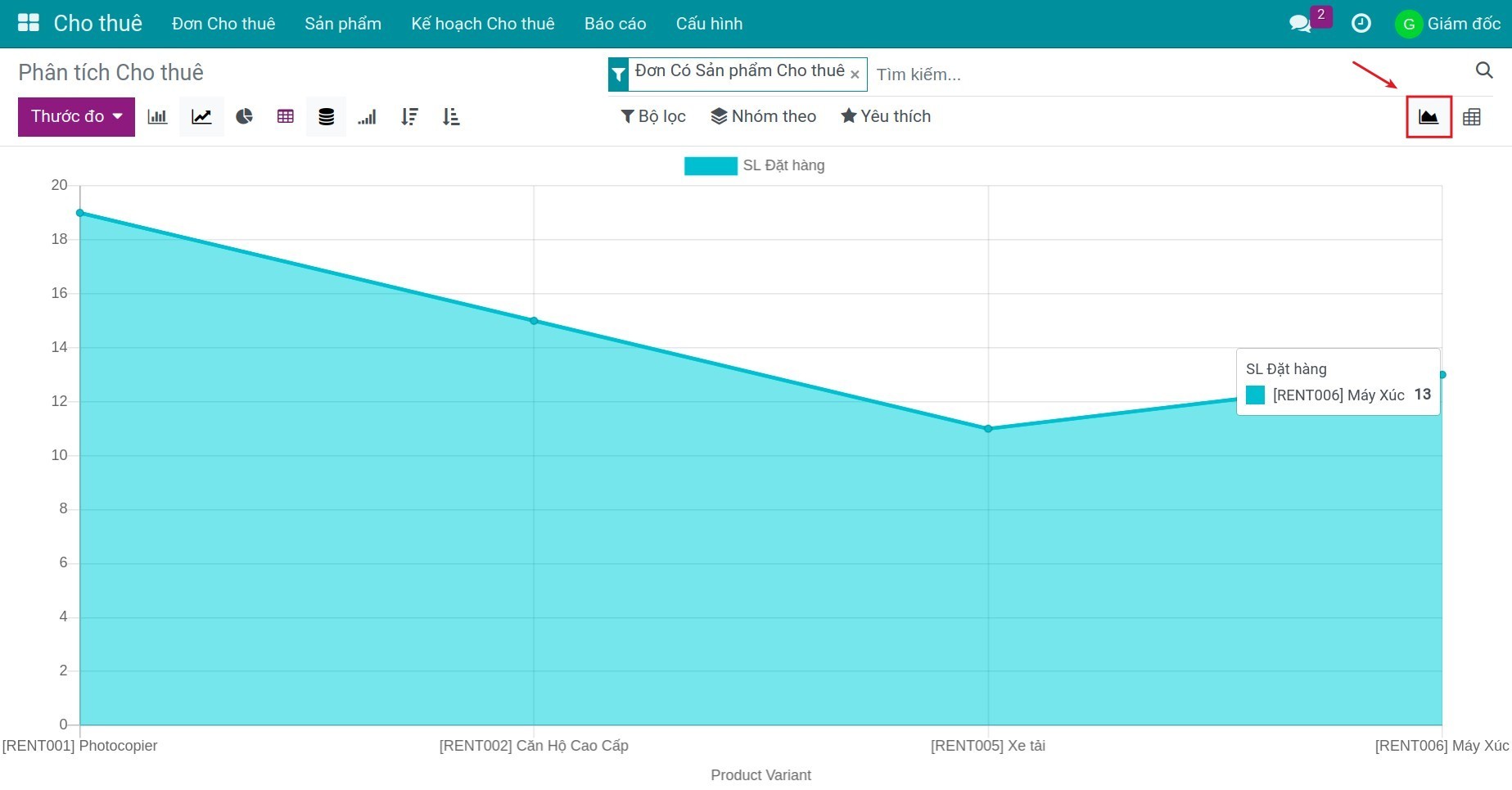Open the Cấu hình menu
Viewport: 1512px width, 790px height.
pos(710,24)
